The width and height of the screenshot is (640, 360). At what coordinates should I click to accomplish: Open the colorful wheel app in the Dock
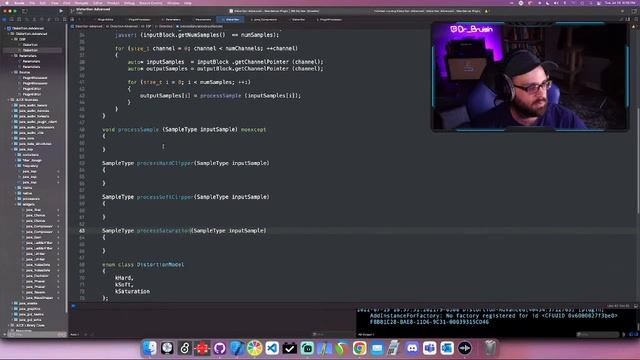coord(255,348)
